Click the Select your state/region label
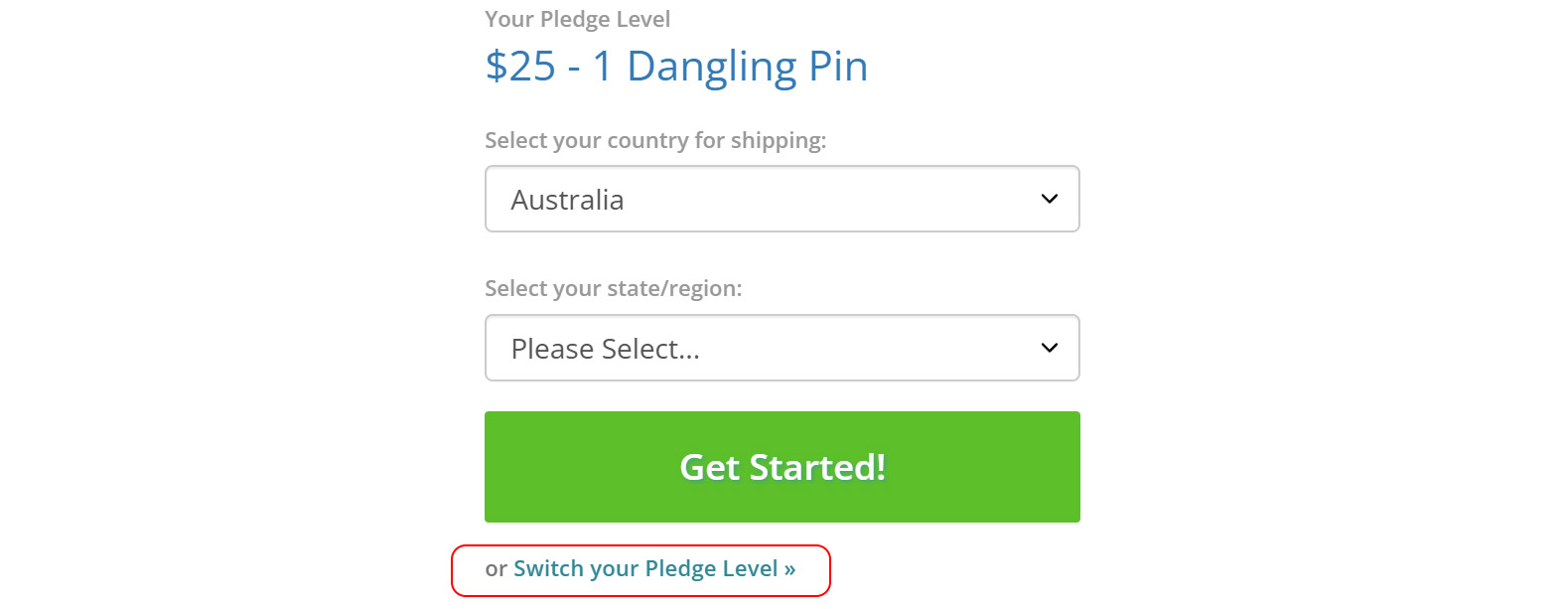Screen dimensions: 1568x609 [613, 289]
